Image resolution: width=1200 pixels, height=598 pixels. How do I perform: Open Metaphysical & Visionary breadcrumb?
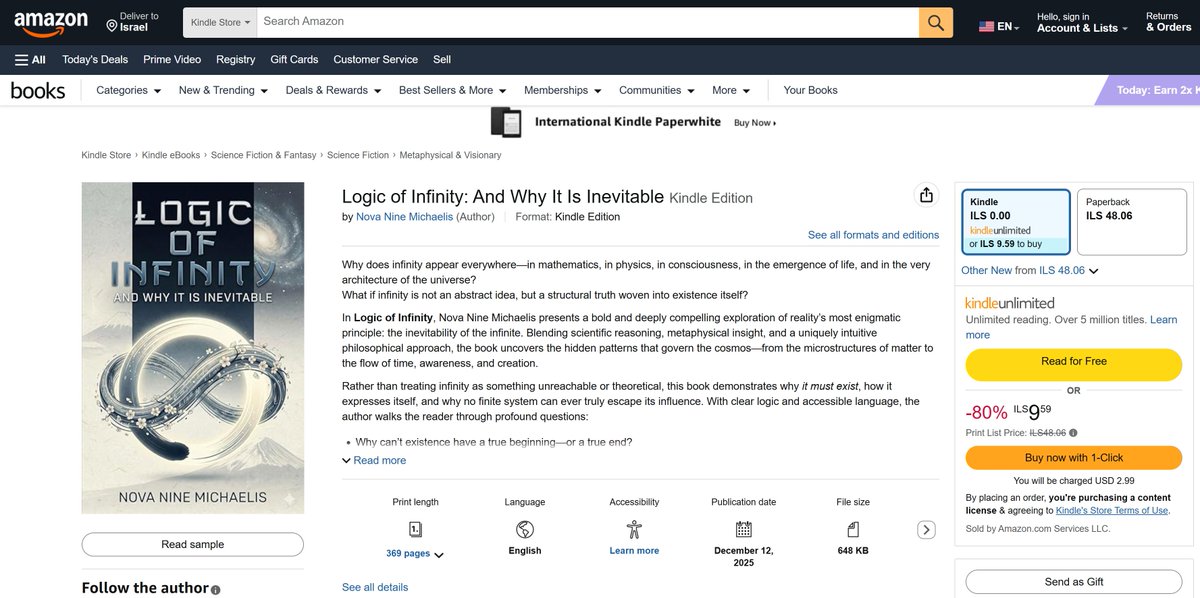click(450, 155)
